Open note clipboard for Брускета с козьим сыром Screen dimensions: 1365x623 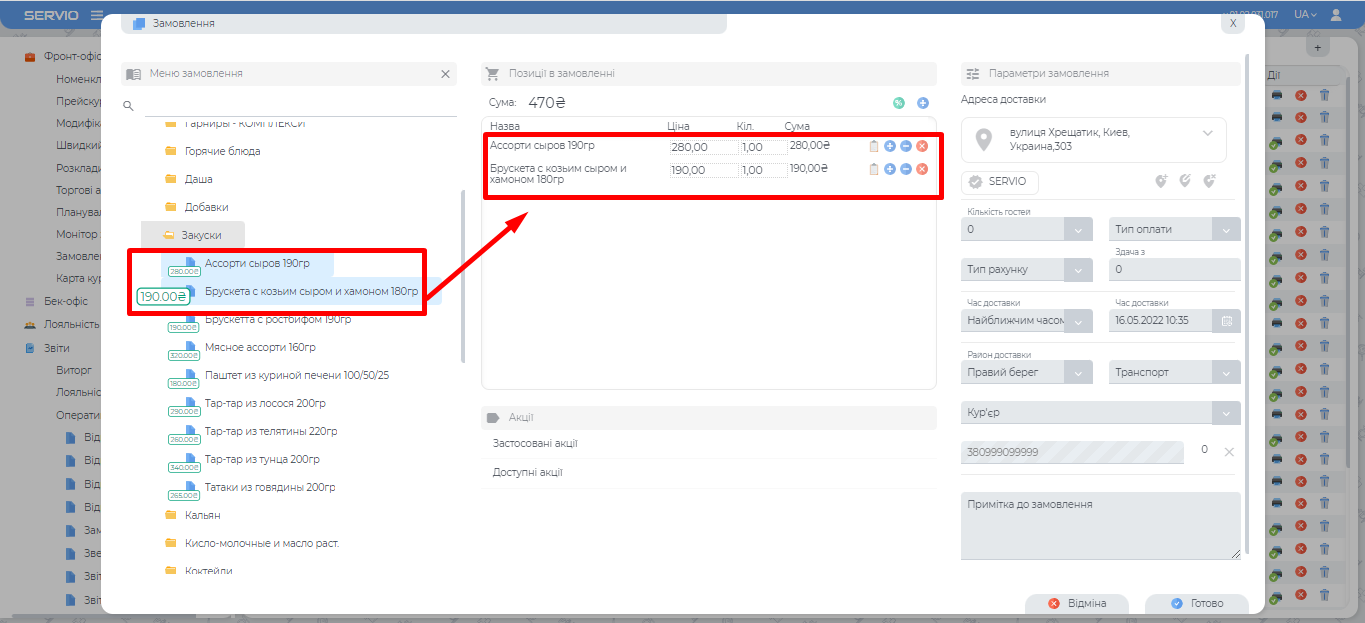pyautogui.click(x=874, y=170)
